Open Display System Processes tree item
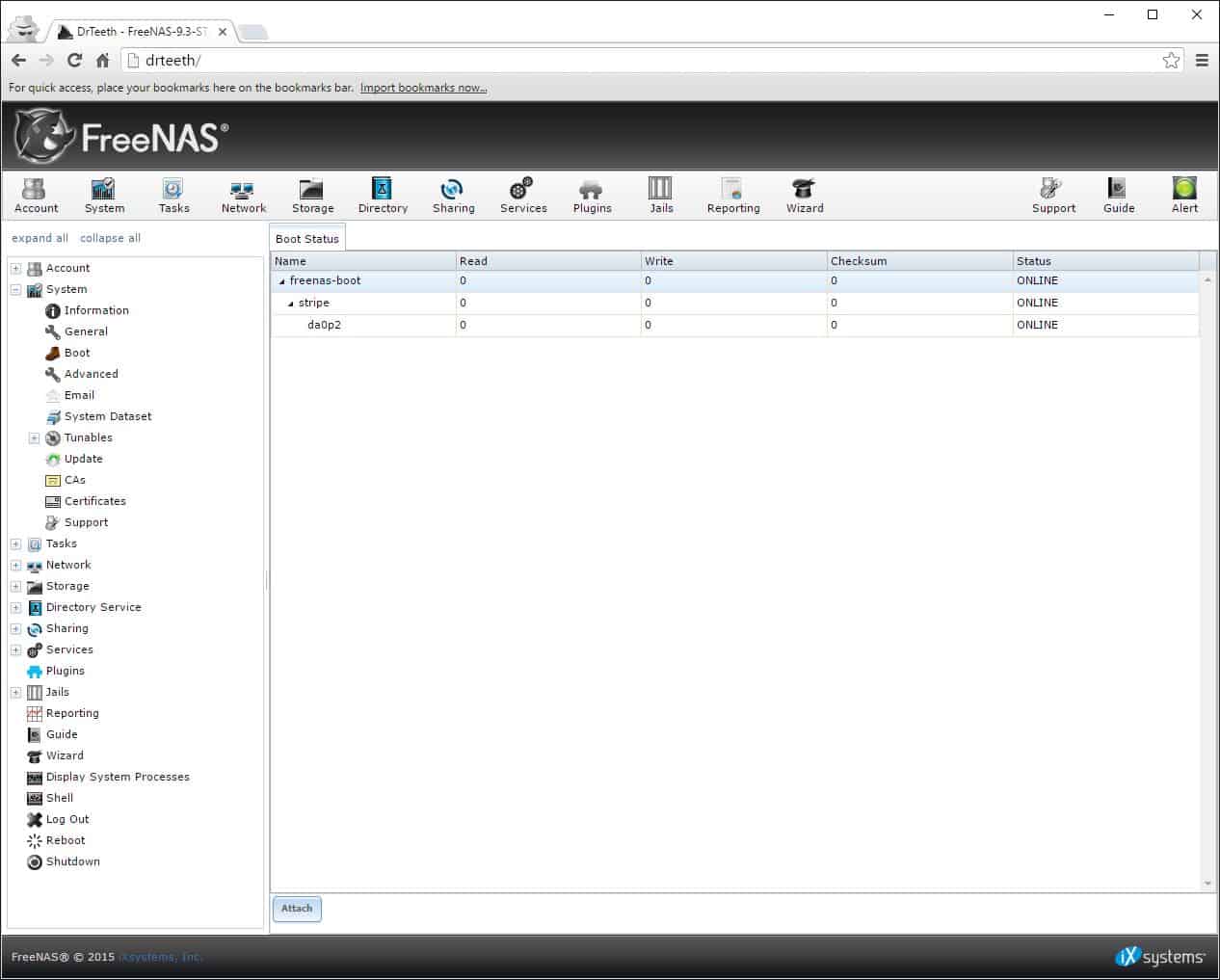The image size is (1220, 980). point(108,777)
